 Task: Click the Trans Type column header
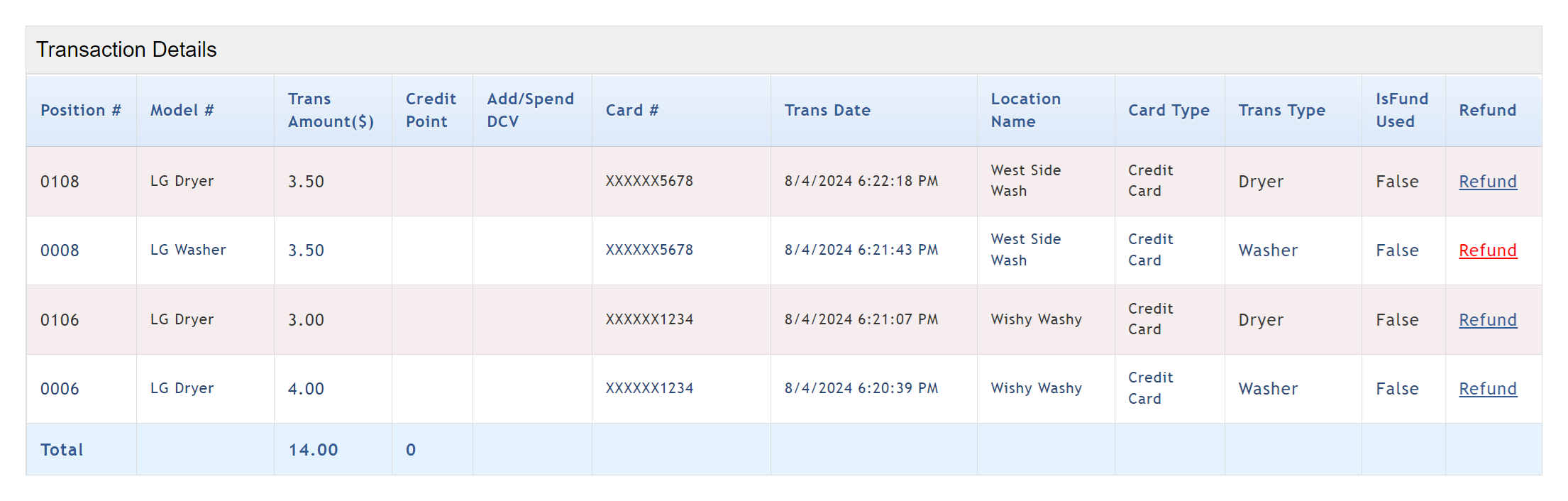pyautogui.click(x=1281, y=111)
